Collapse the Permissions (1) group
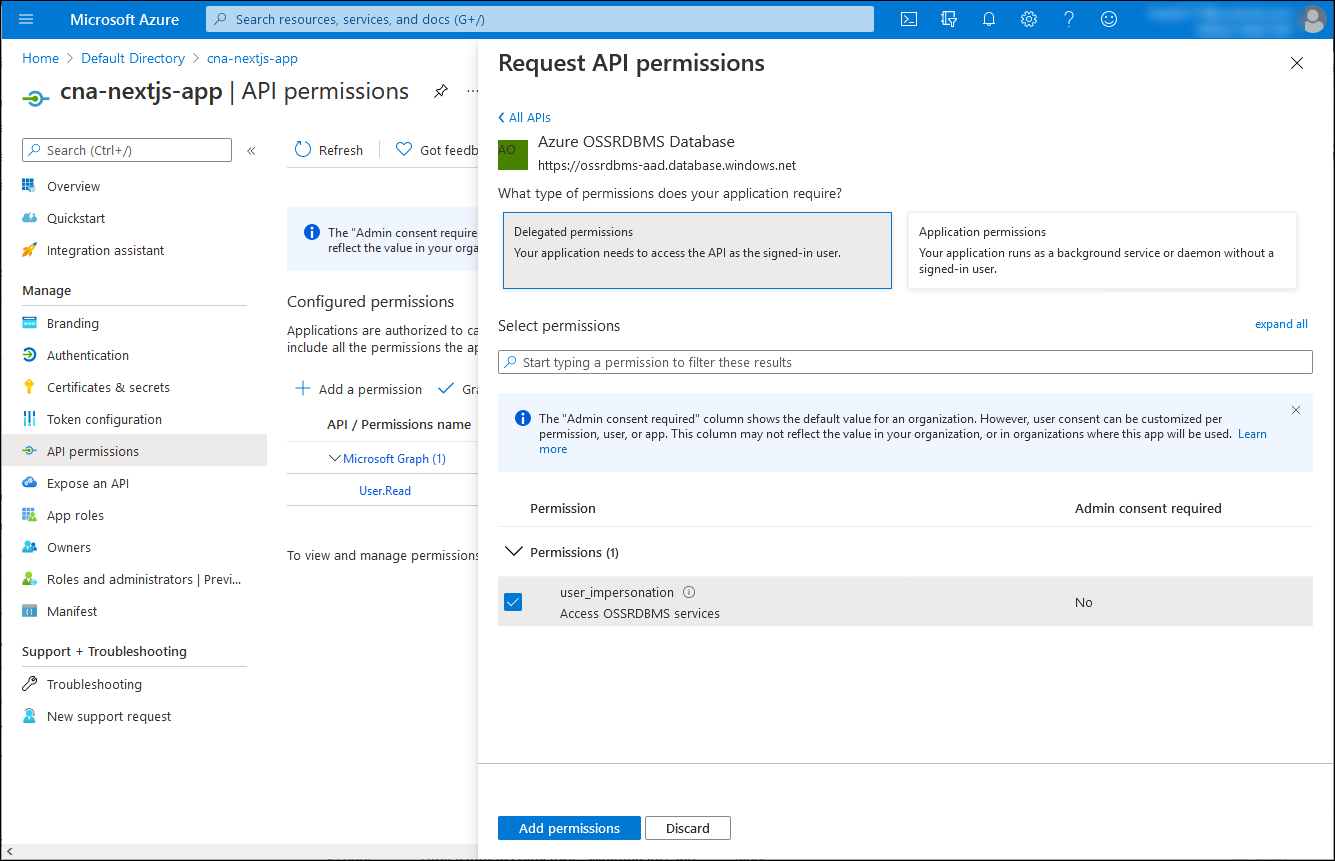This screenshot has height=861, width=1335. tap(514, 551)
